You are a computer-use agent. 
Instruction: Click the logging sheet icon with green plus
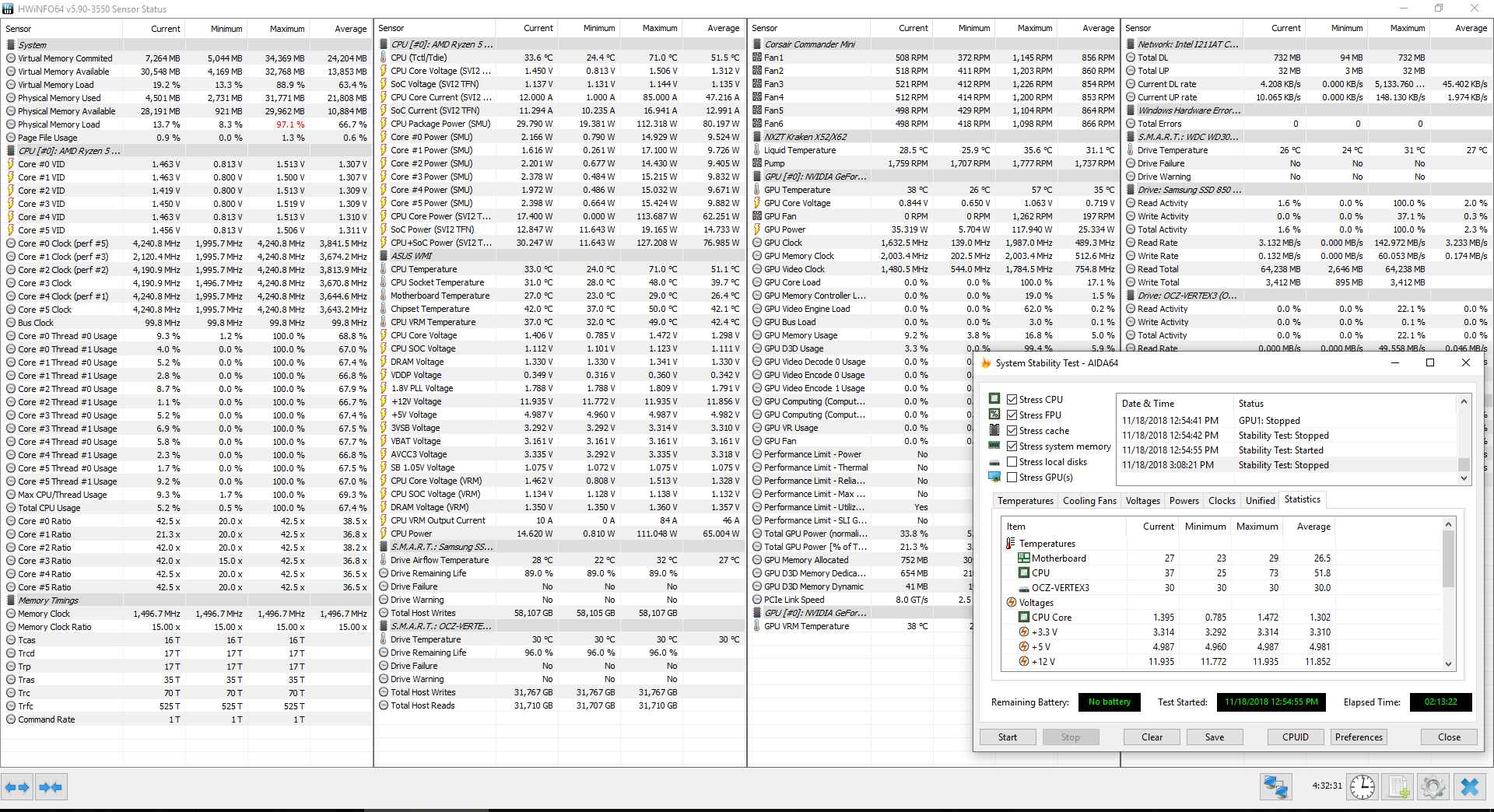point(1398,787)
